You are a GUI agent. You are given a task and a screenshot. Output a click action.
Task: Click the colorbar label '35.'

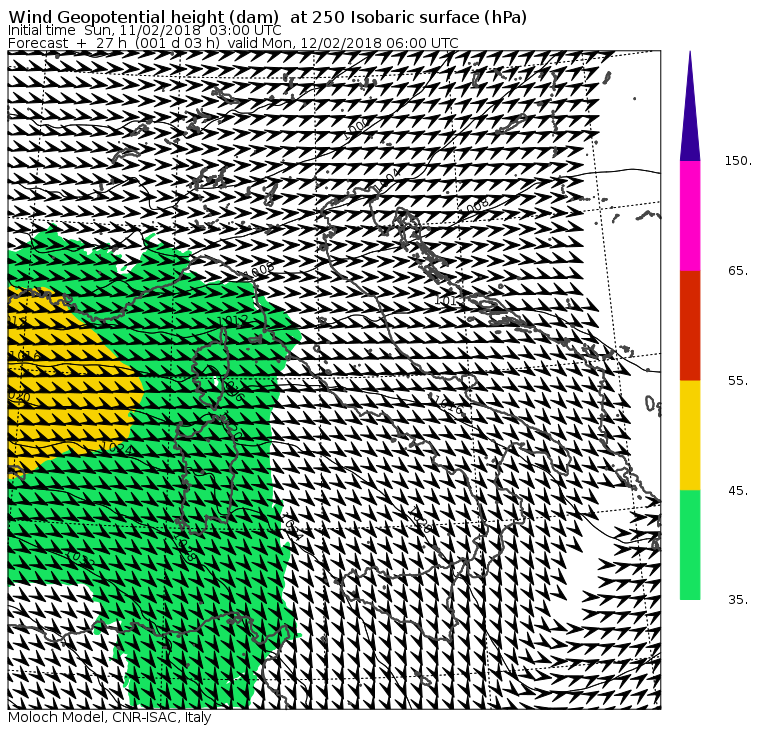click(x=738, y=600)
